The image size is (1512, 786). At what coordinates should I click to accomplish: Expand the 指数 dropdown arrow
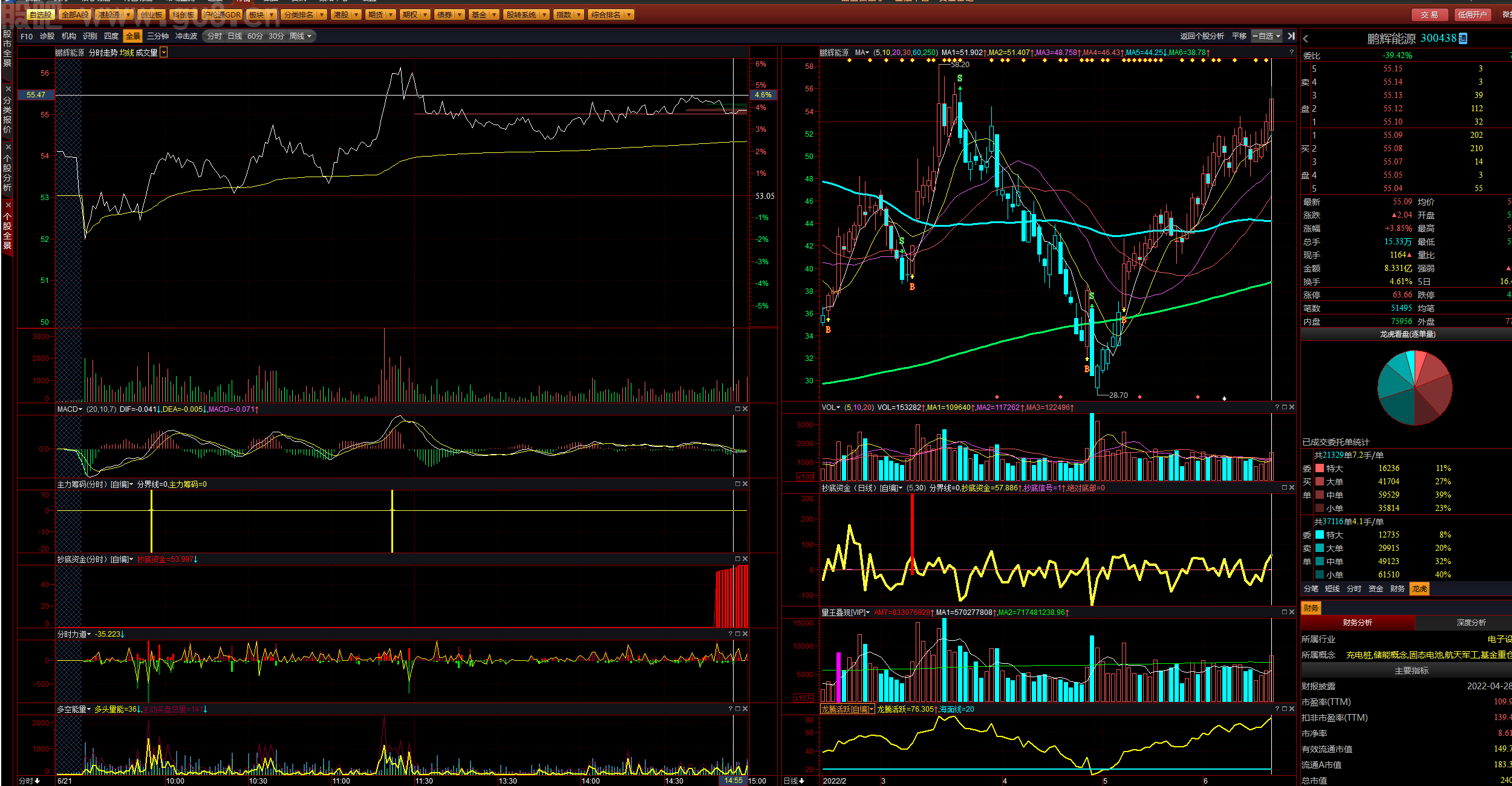pyautogui.click(x=579, y=15)
